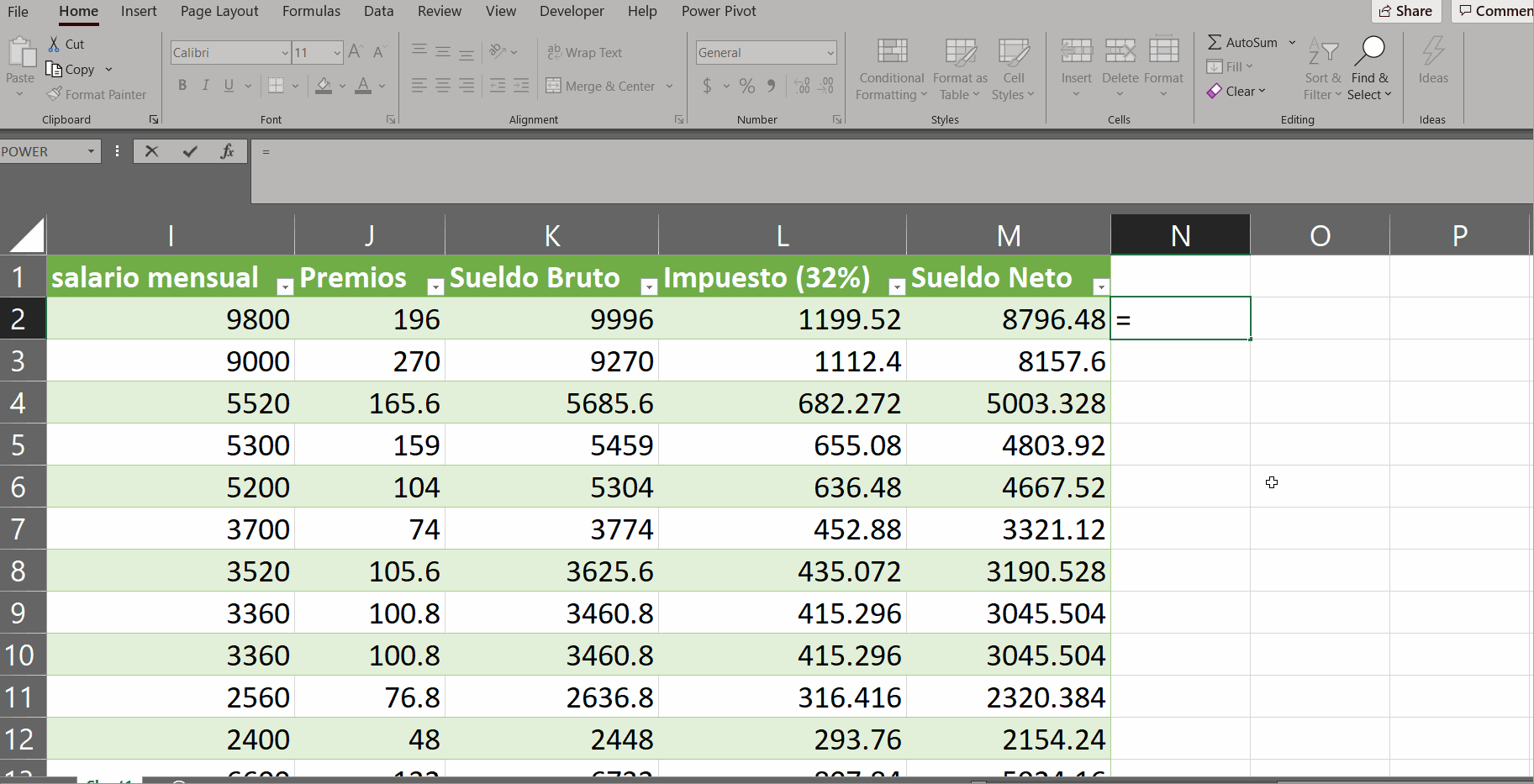1534x784 pixels.
Task: Select the Format Painter tool
Action: pos(97,94)
